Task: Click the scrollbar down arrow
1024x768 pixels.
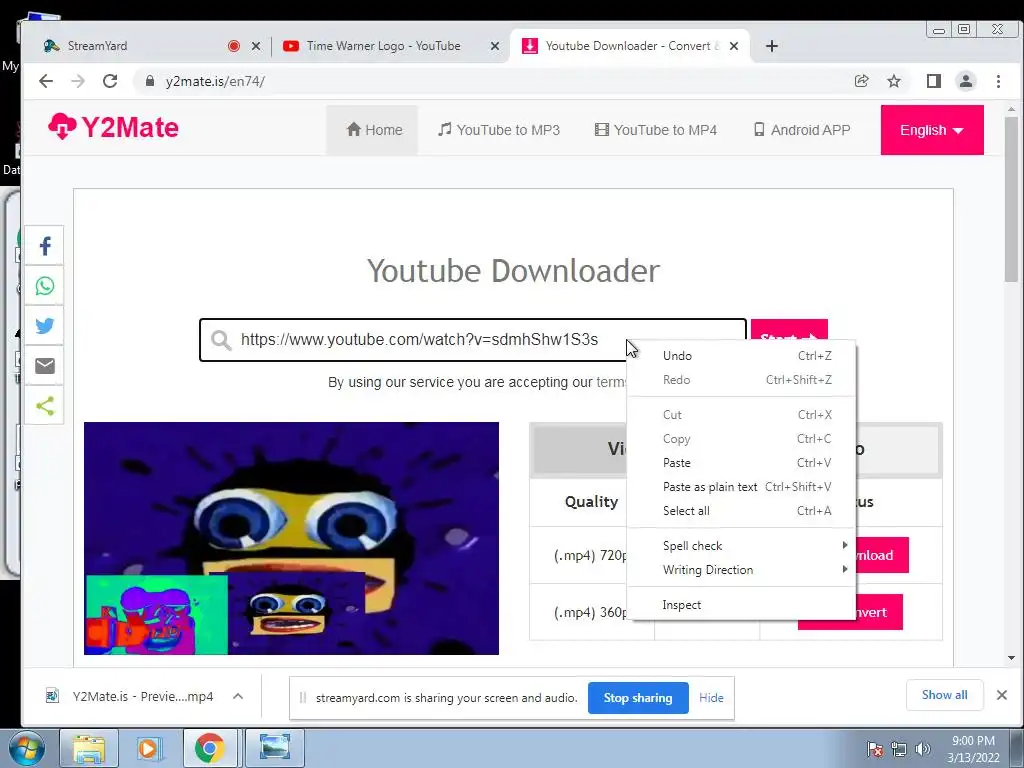Action: [x=1011, y=658]
